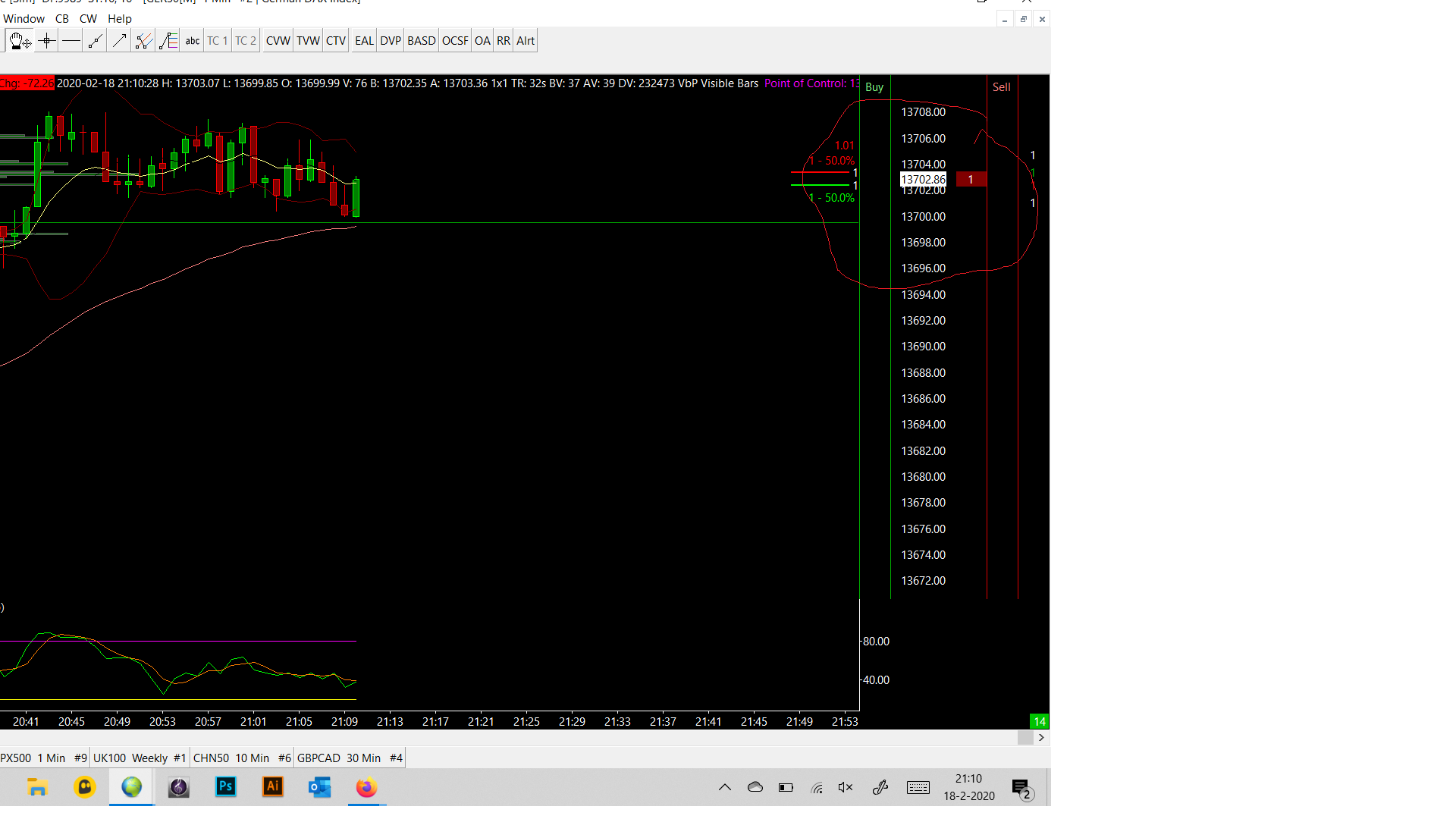Open Photoshop from the taskbar
Screen dimensions: 1456x819
tap(225, 787)
